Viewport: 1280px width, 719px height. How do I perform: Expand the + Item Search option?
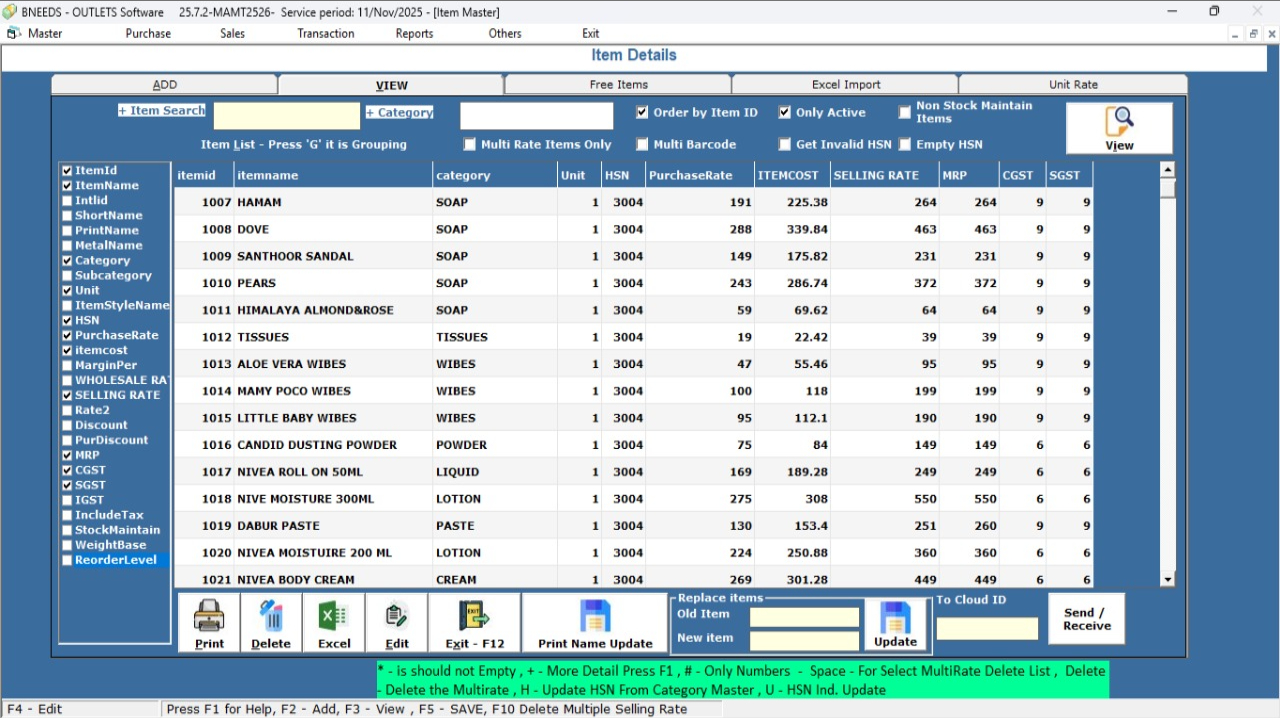click(x=161, y=111)
